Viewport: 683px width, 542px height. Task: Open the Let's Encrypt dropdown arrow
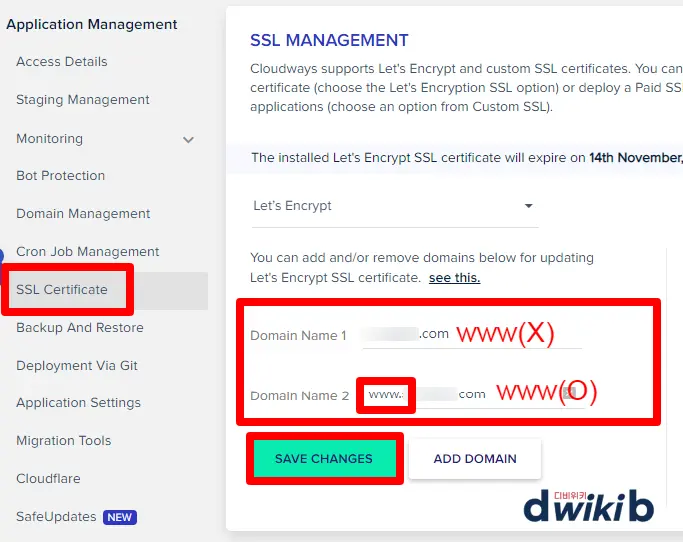[529, 206]
